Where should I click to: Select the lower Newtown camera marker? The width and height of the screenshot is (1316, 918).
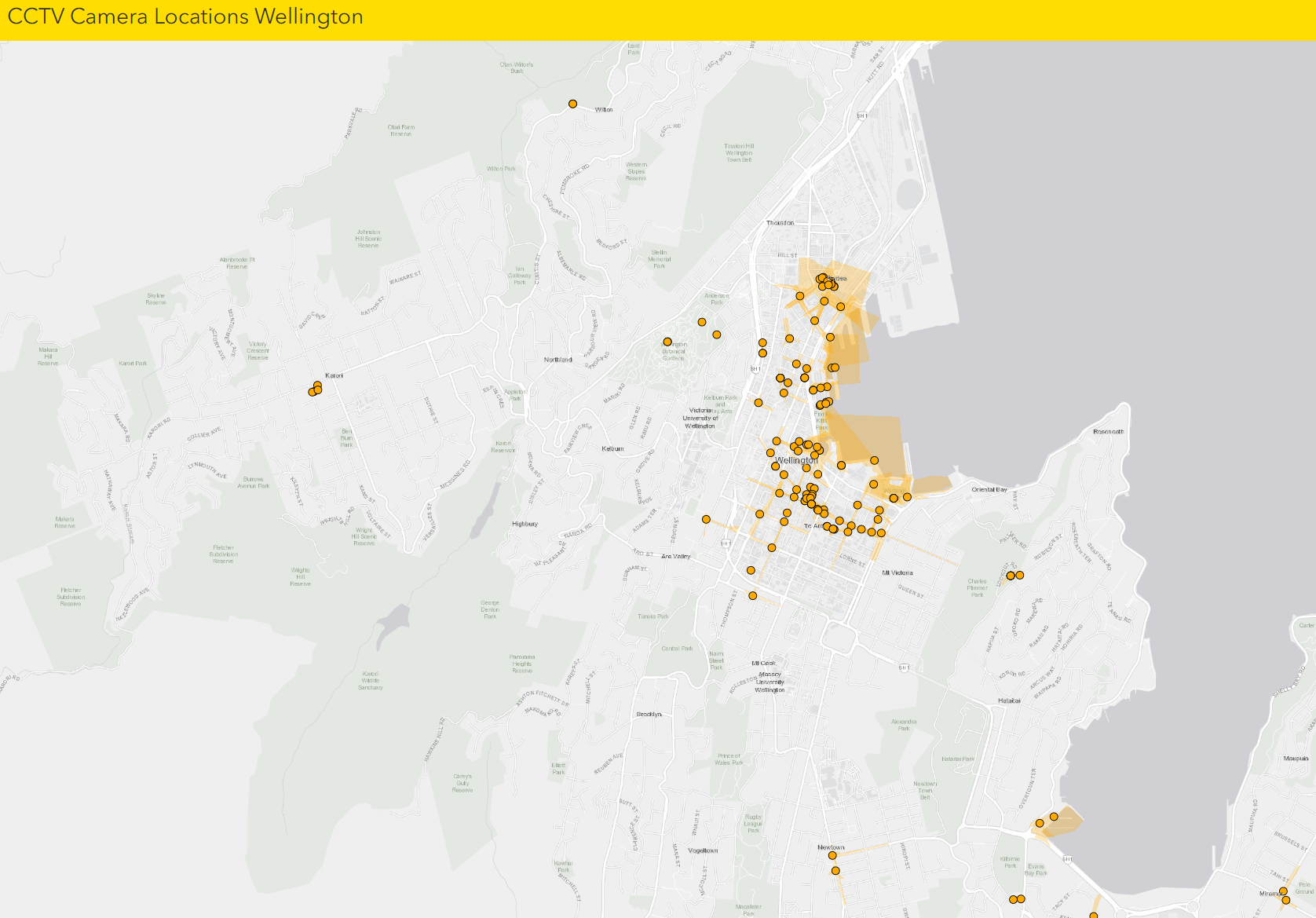tap(835, 871)
